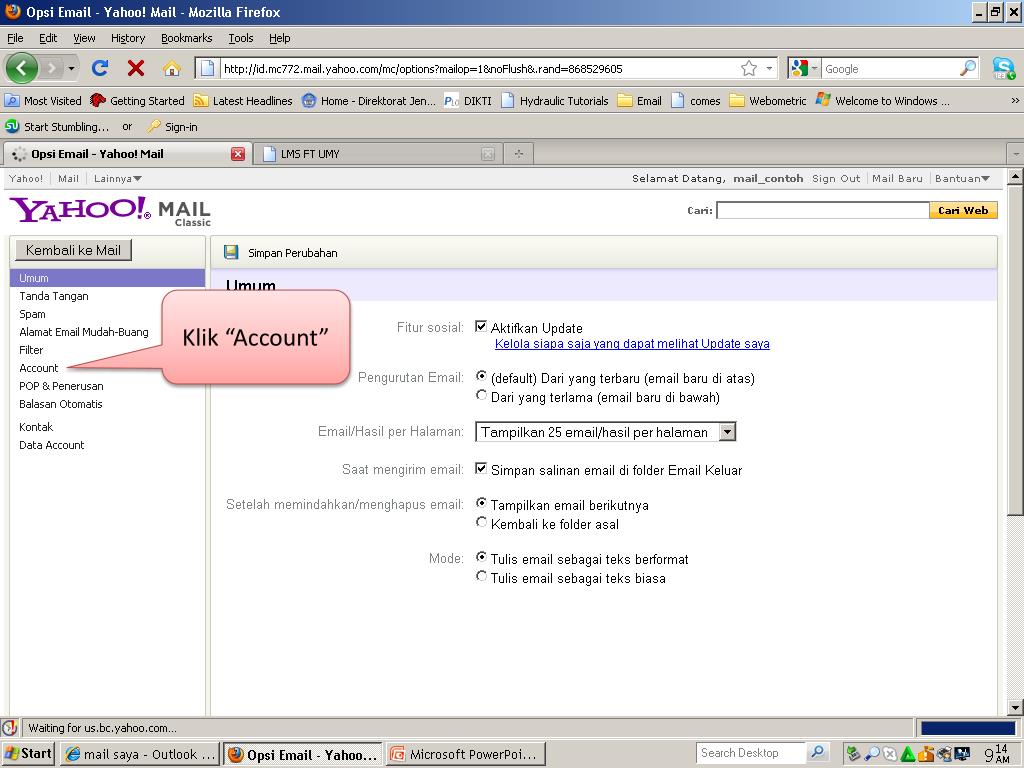Click the Google search magnifier icon
1024x768 pixels.
point(968,68)
